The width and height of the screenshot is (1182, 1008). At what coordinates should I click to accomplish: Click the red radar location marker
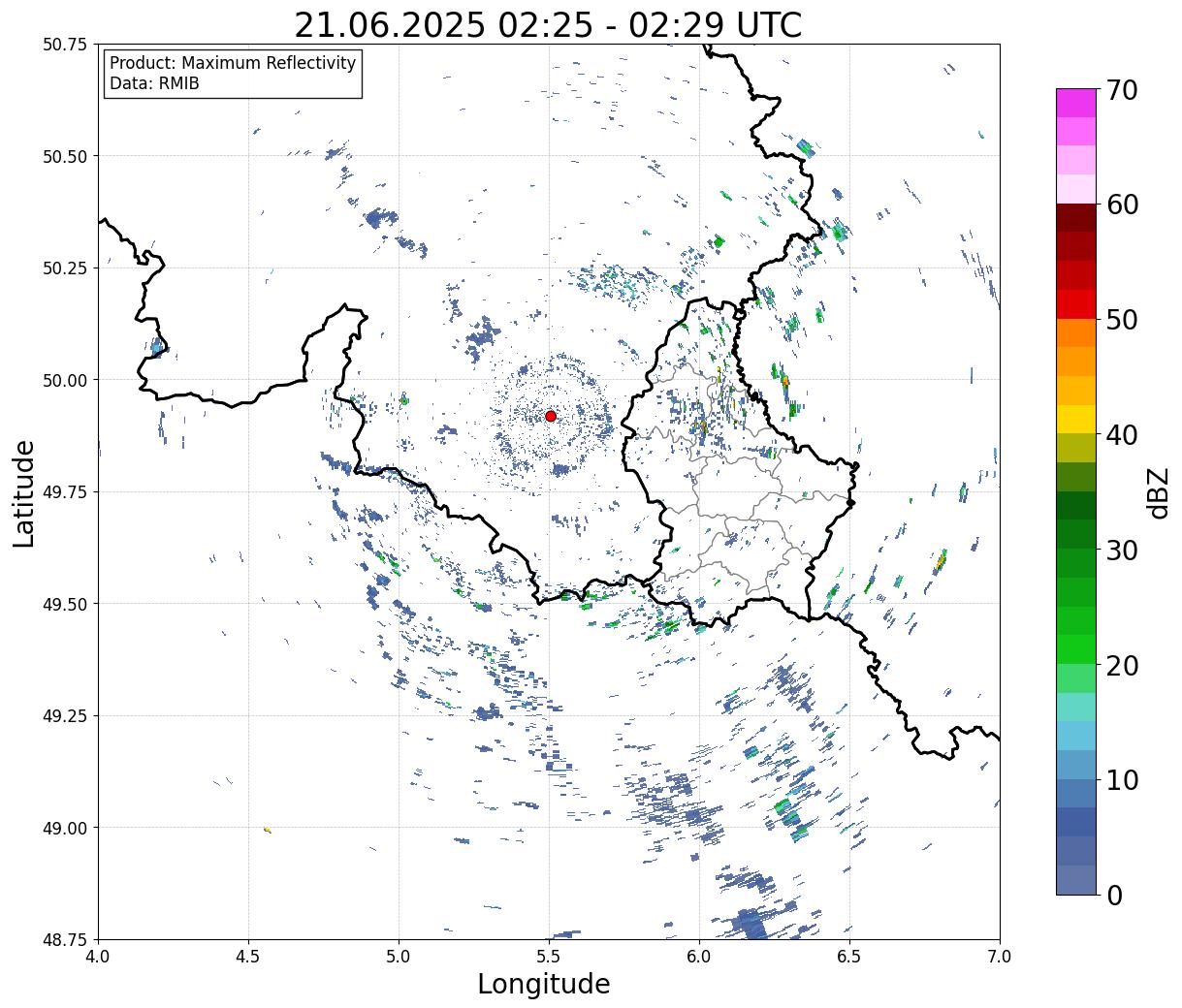pos(551,416)
